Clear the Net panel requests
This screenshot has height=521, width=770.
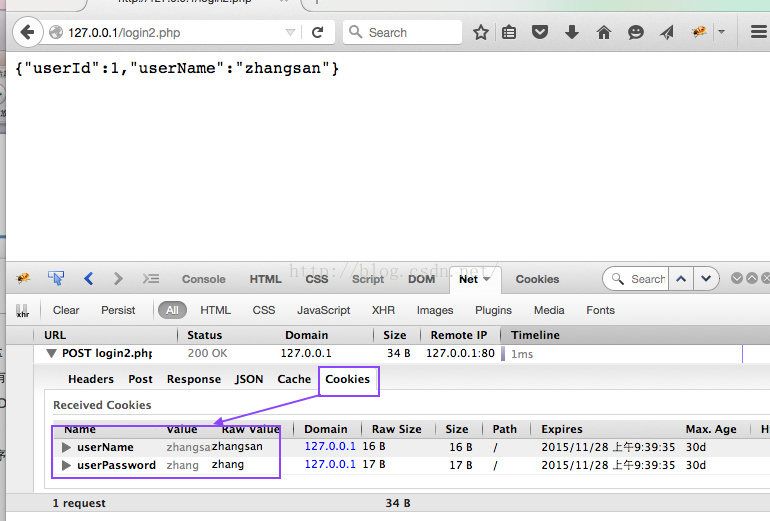tap(66, 310)
